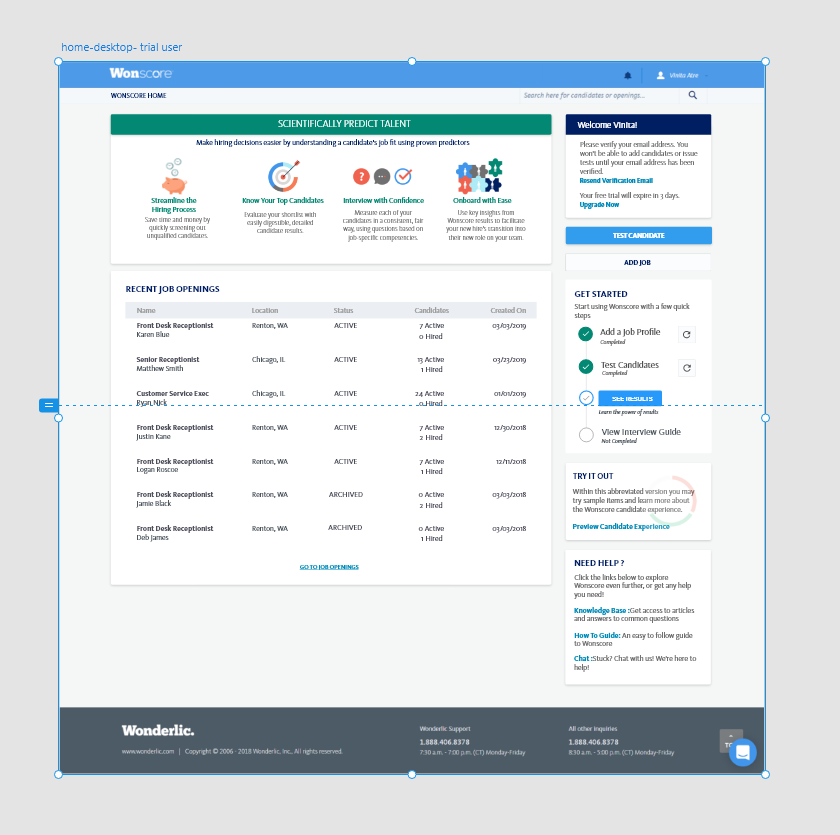Click refresh icon next to Add a Job Profile

(x=687, y=335)
